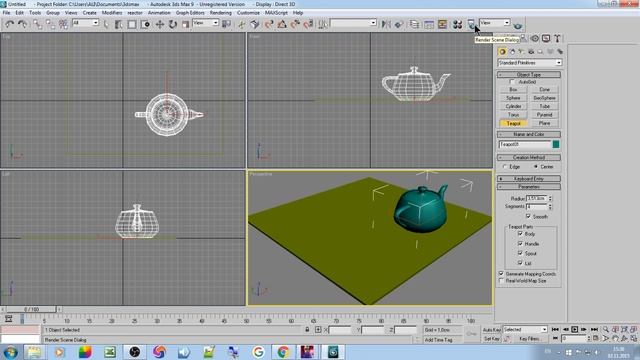Collapse the Parameters rollout
Image resolution: width=640 pixels, height=360 pixels.
[529, 187]
